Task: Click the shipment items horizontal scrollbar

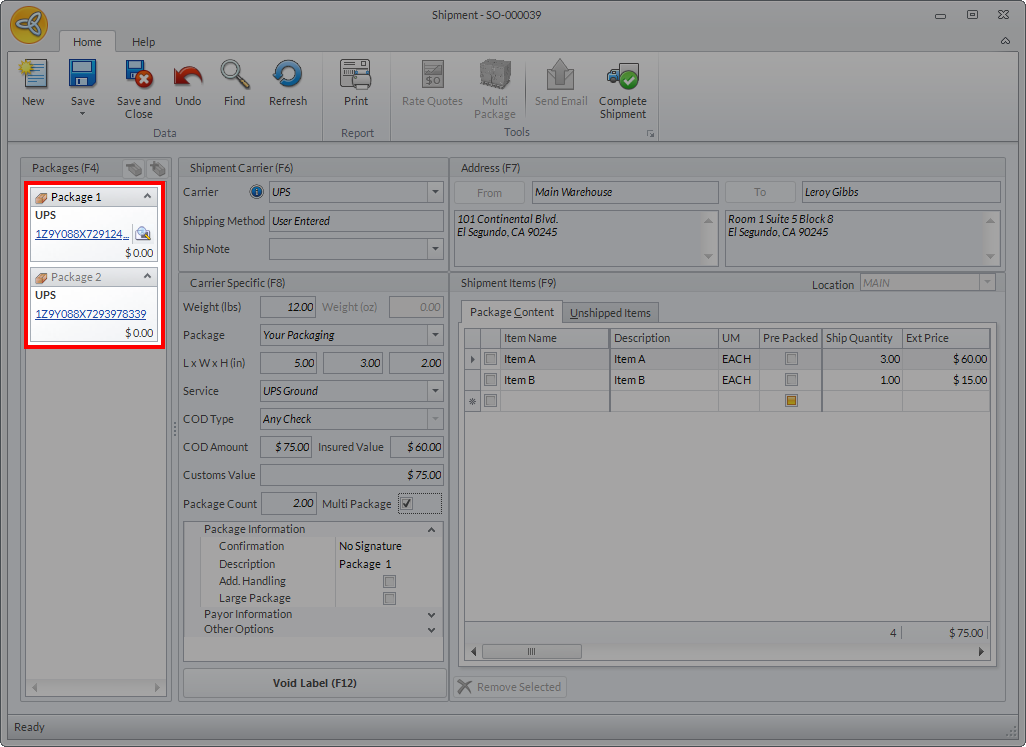Action: (530, 652)
